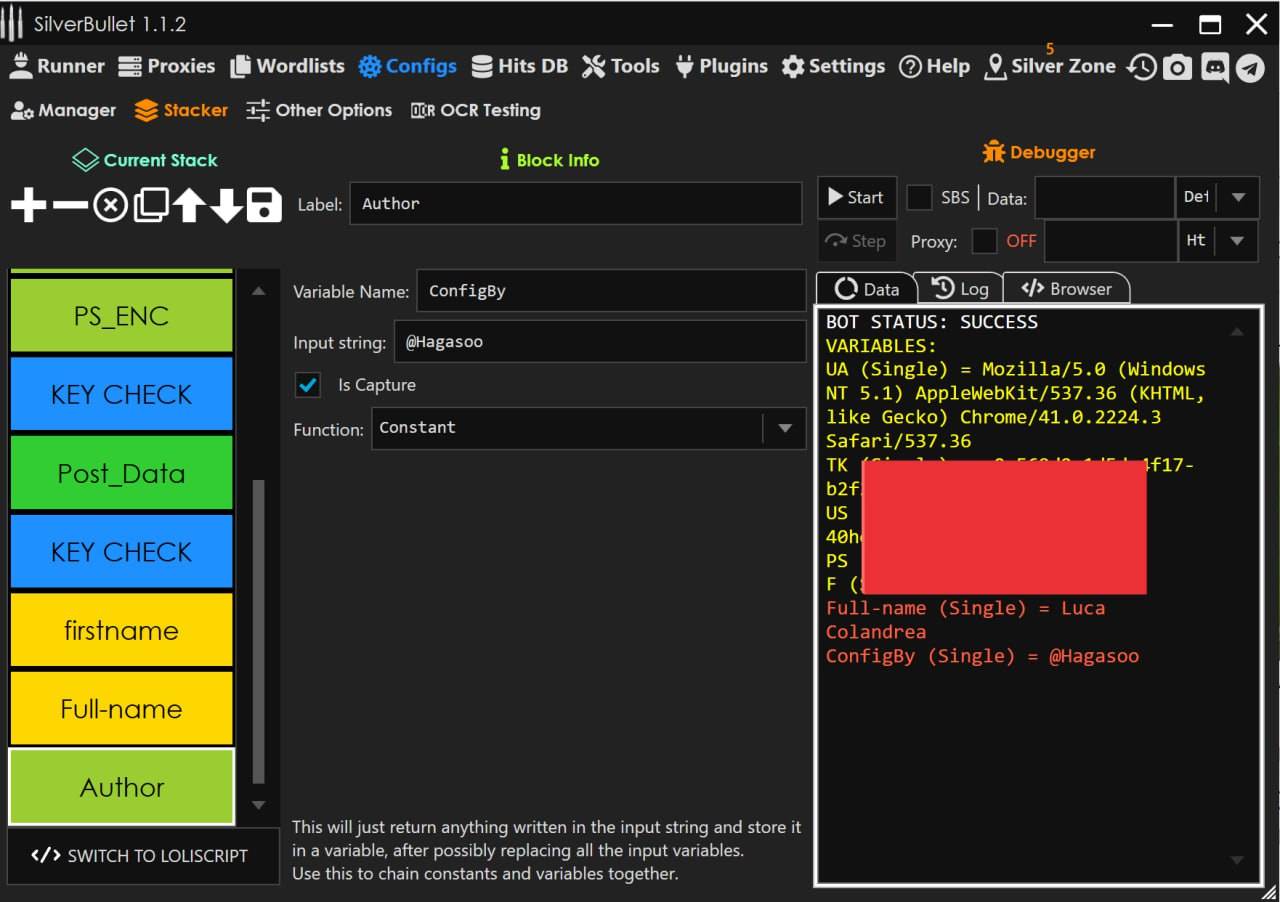Click the clear stack circled X icon
1280x902 pixels.
click(110, 206)
